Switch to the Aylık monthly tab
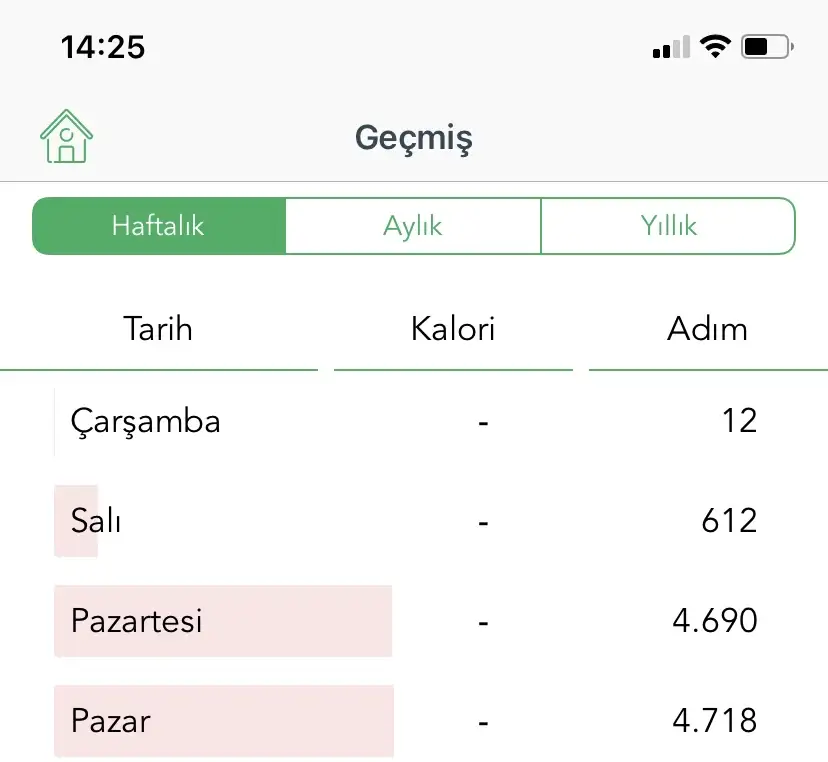Screen dimensions: 828x762 point(413,226)
